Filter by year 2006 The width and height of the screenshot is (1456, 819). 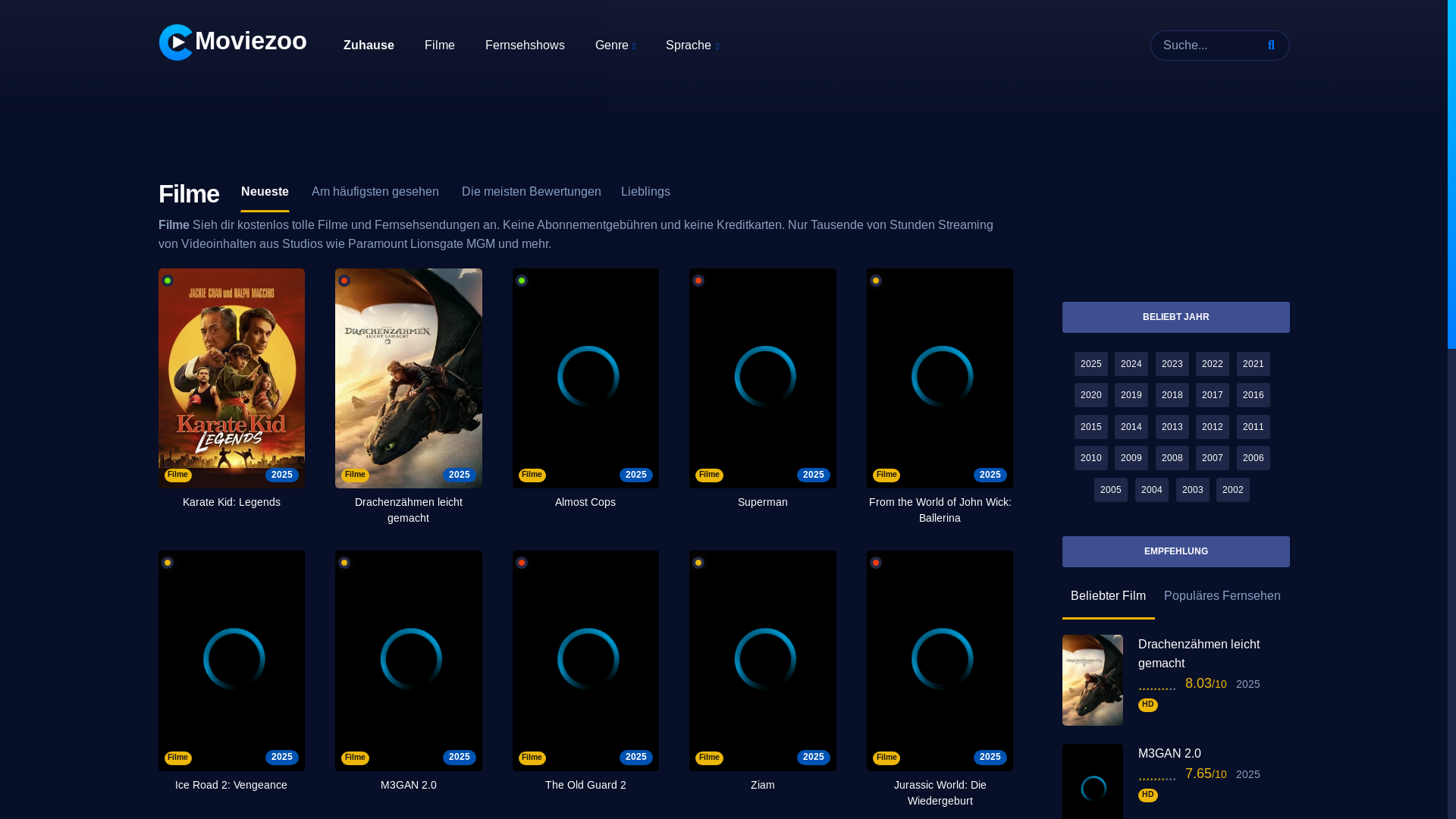point(1253,458)
